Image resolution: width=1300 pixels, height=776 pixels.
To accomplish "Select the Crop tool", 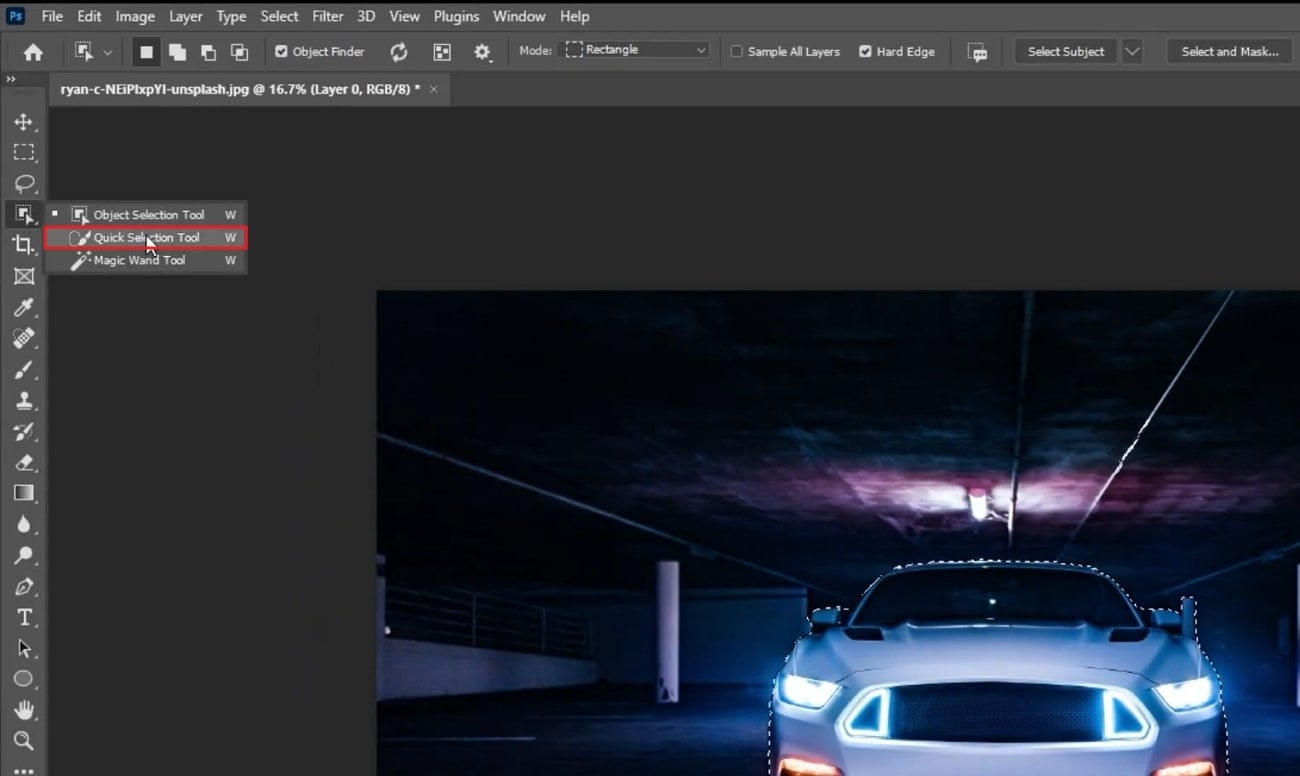I will pos(23,246).
